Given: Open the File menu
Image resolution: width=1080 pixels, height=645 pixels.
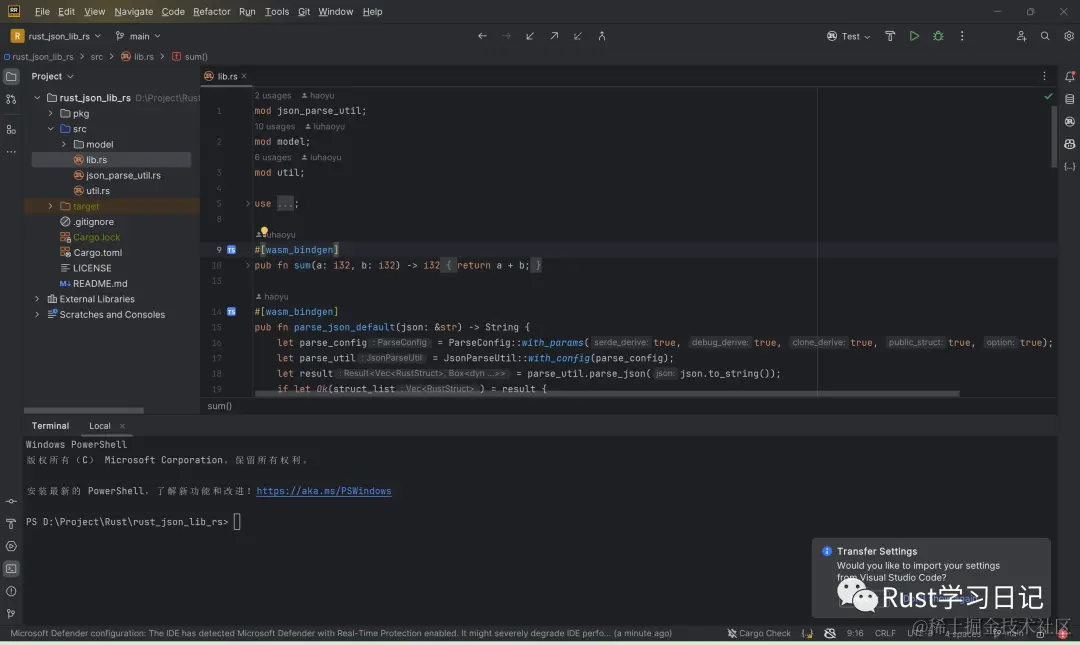Looking at the screenshot, I should 42,12.
